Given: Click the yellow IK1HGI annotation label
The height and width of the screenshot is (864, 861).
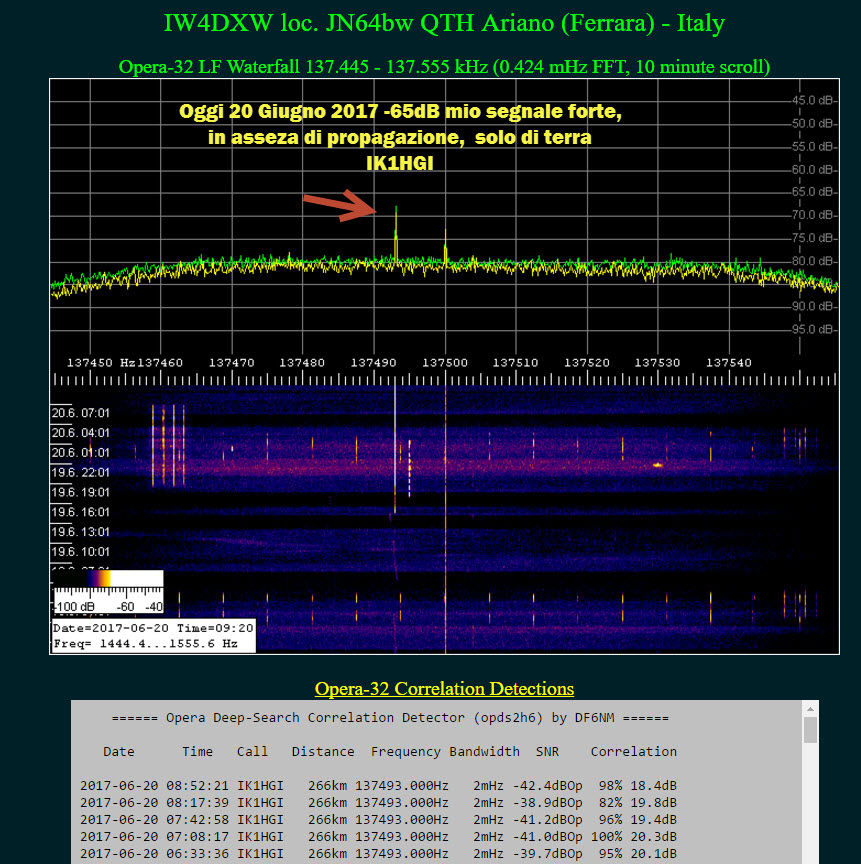Looking at the screenshot, I should click(400, 163).
